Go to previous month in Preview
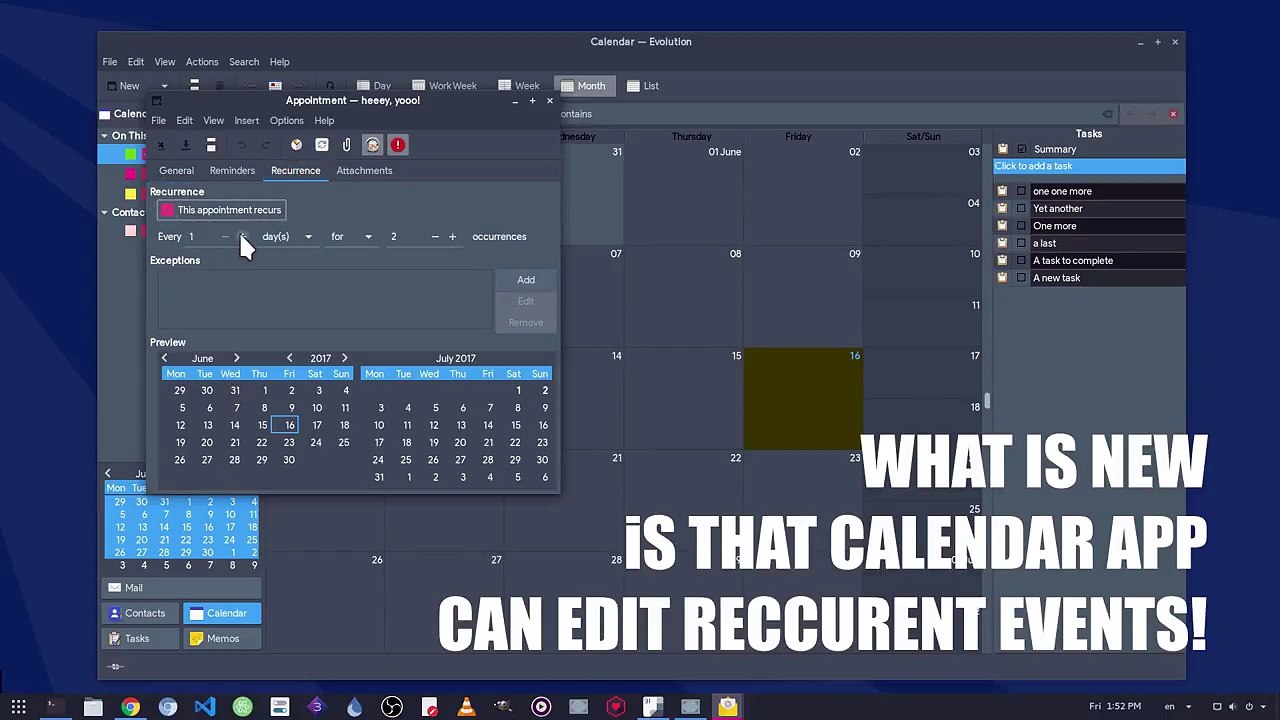Viewport: 1280px width, 720px height. (164, 358)
